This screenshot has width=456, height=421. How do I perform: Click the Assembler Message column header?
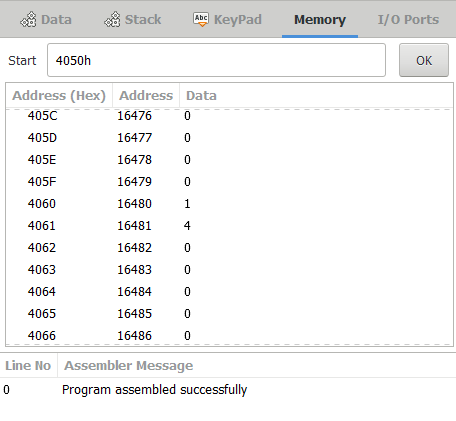click(128, 366)
